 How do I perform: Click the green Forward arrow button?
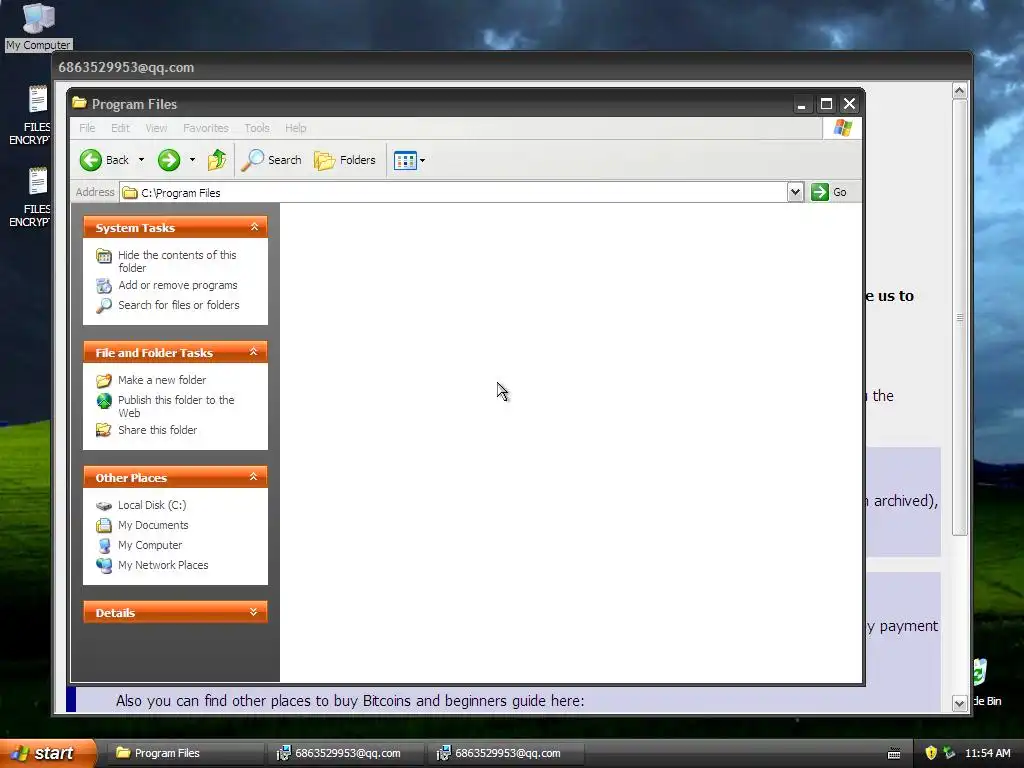click(168, 160)
